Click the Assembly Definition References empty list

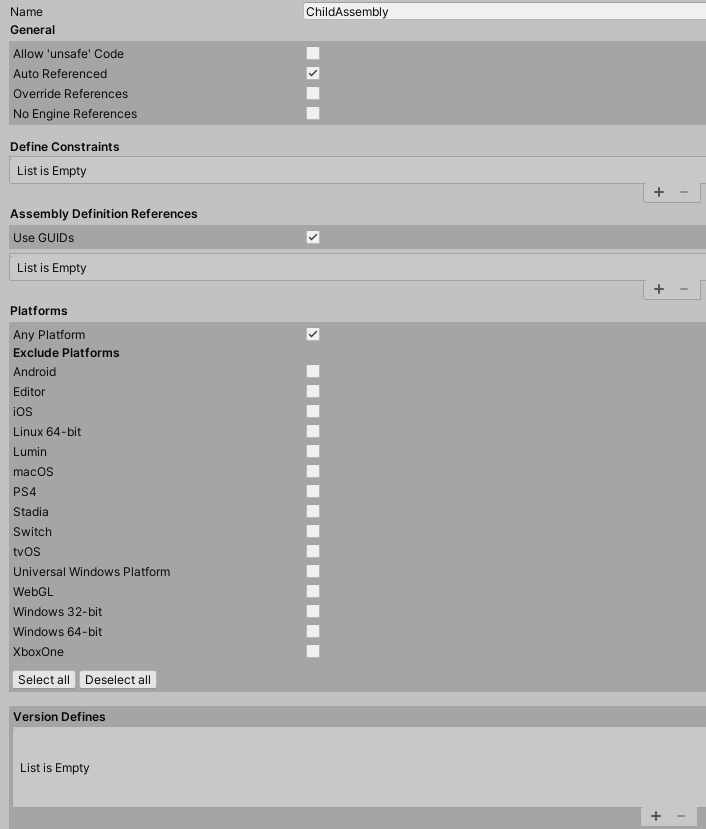[x=357, y=268]
